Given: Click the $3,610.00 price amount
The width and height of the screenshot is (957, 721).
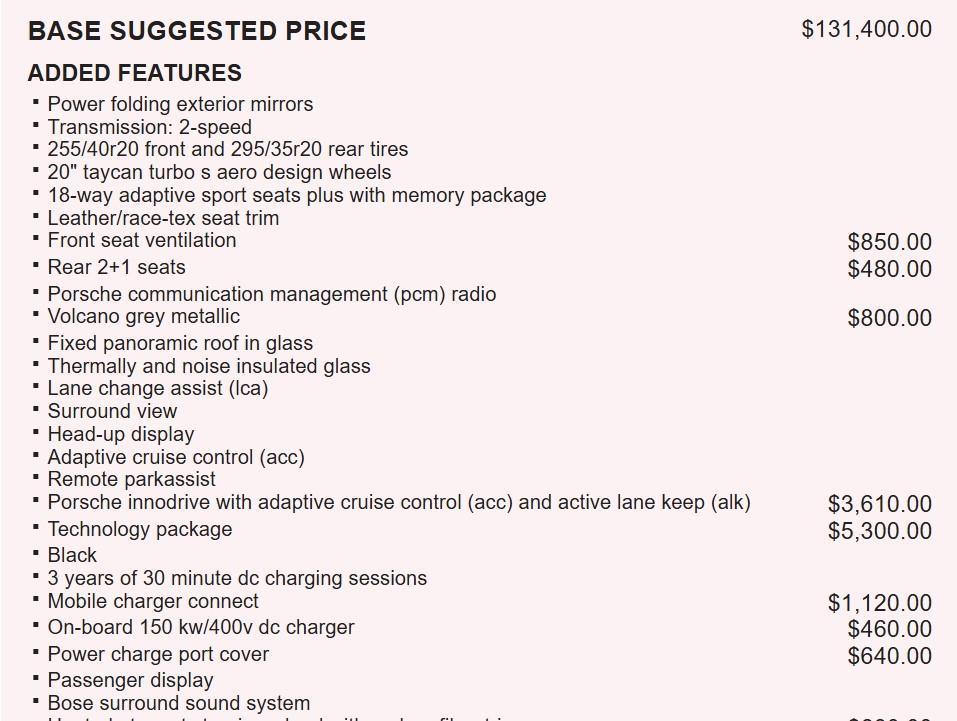Looking at the screenshot, I should [879, 504].
